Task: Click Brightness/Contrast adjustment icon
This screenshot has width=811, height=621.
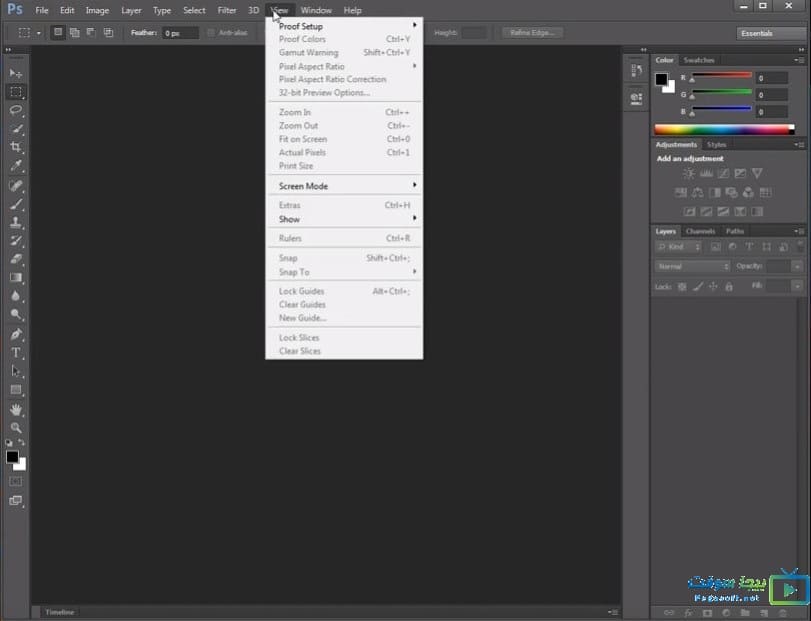Action: (689, 174)
